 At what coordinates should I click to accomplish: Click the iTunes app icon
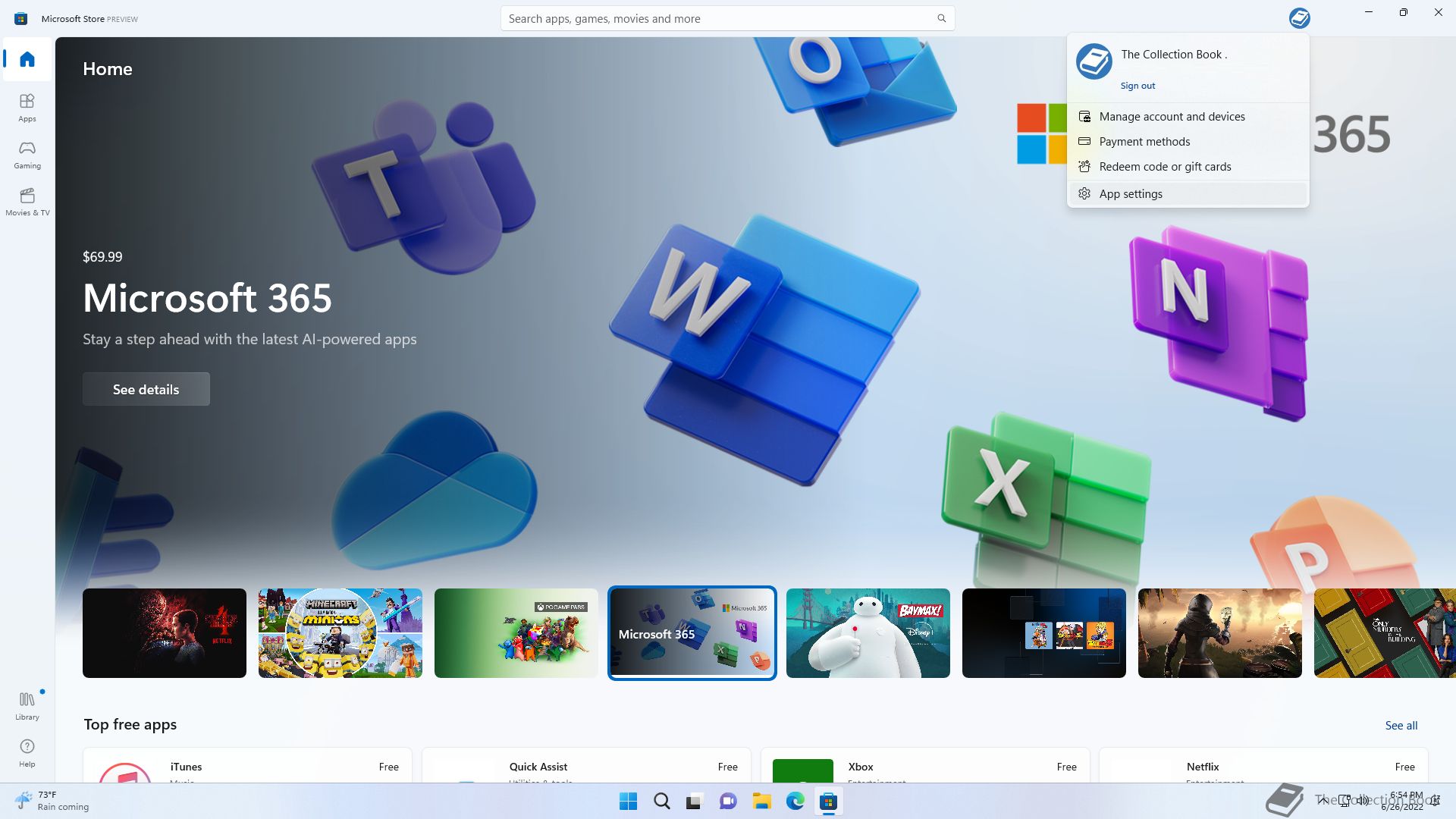tap(125, 772)
